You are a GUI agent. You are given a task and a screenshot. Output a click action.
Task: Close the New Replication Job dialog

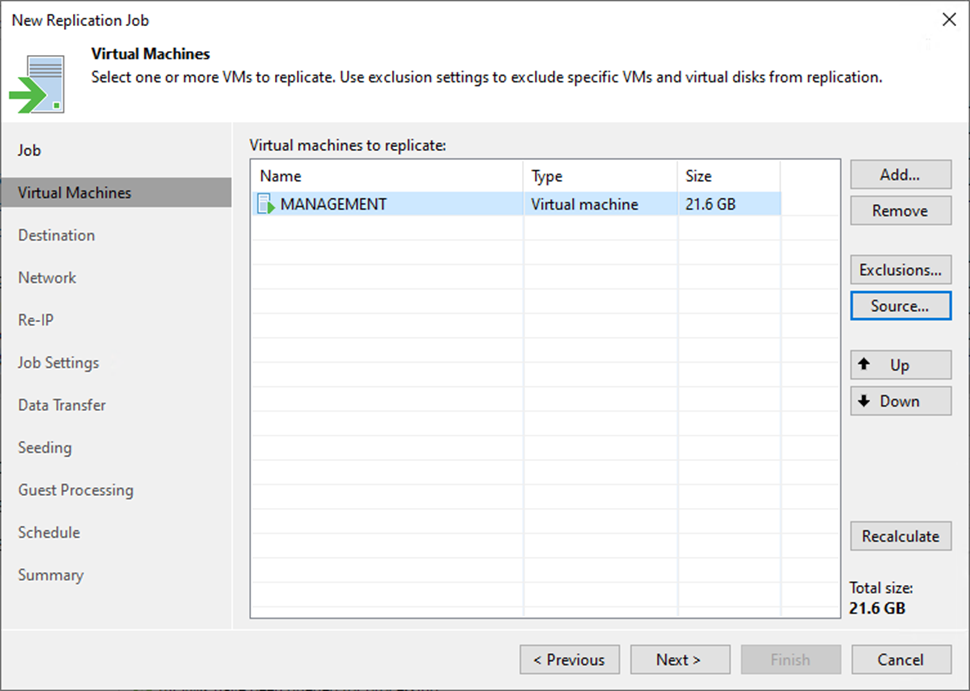(948, 20)
